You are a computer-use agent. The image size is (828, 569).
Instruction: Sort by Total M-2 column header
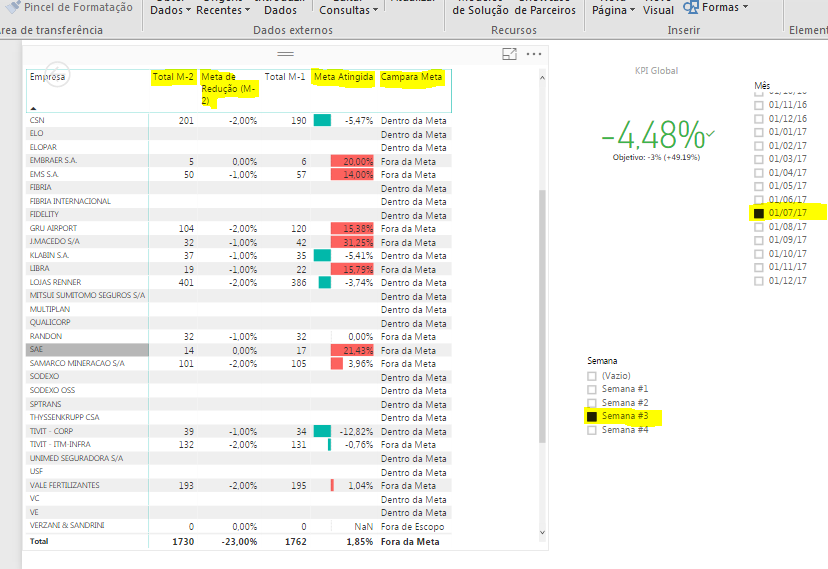(x=173, y=77)
